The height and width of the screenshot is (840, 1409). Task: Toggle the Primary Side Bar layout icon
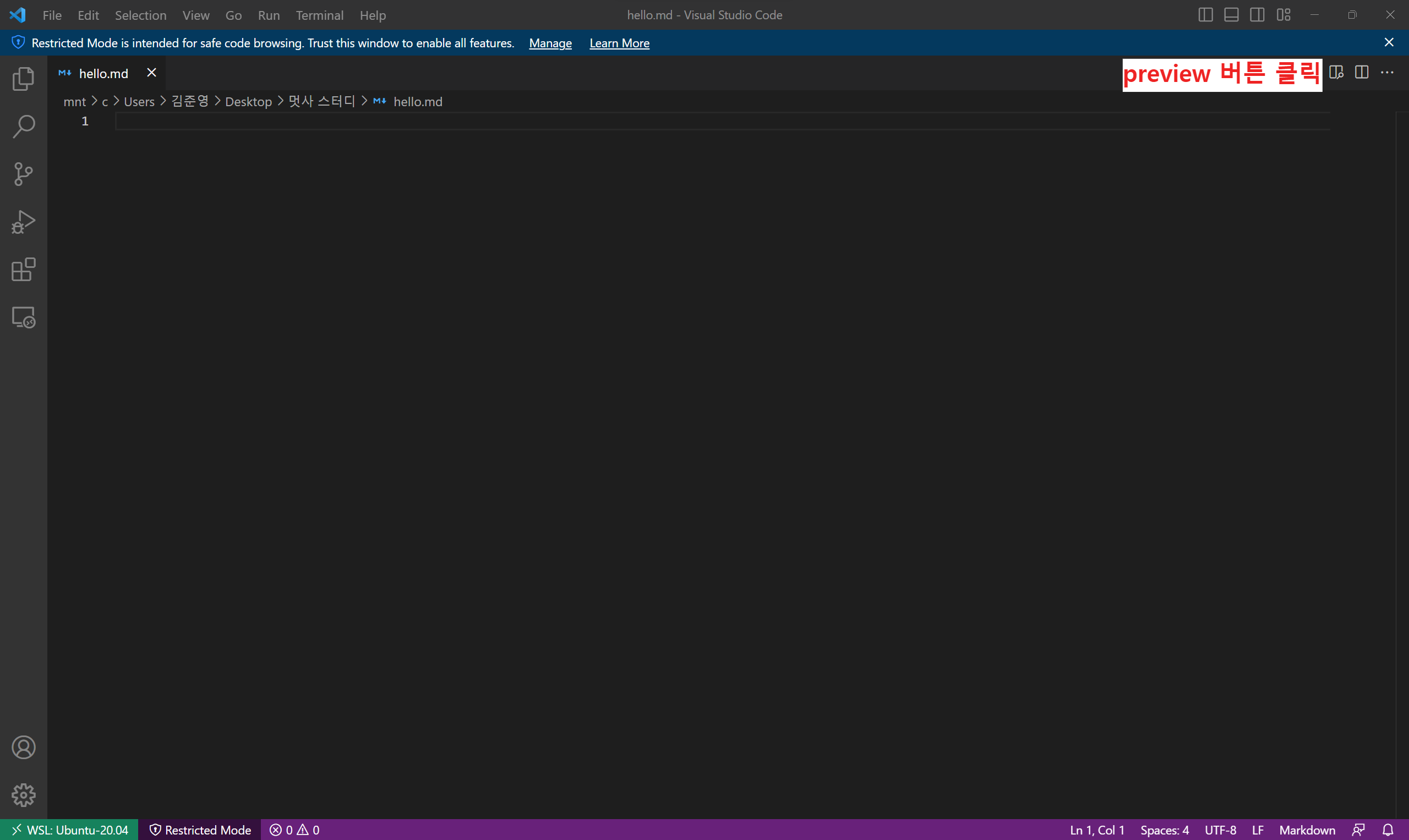[1205, 15]
